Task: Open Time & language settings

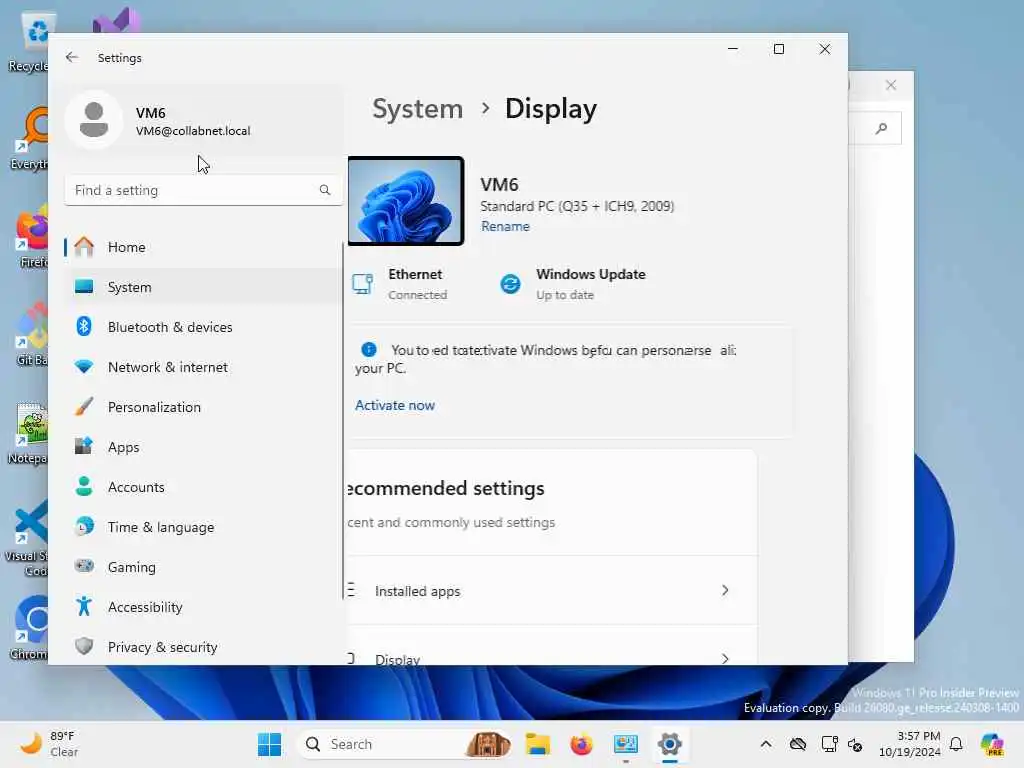Action: (x=203, y=526)
